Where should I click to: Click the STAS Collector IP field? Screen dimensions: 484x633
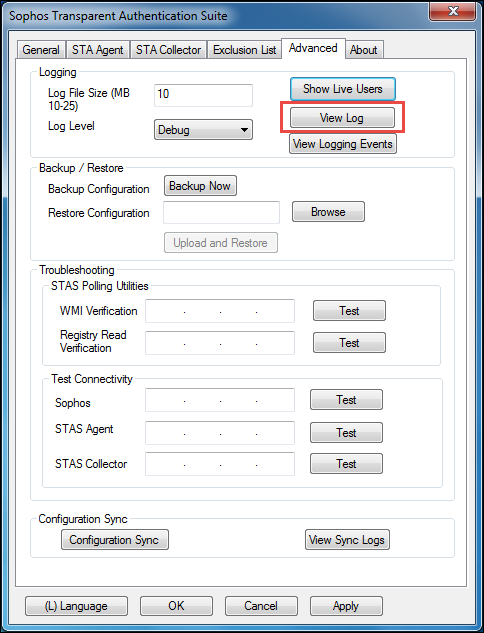pyautogui.click(x=220, y=463)
